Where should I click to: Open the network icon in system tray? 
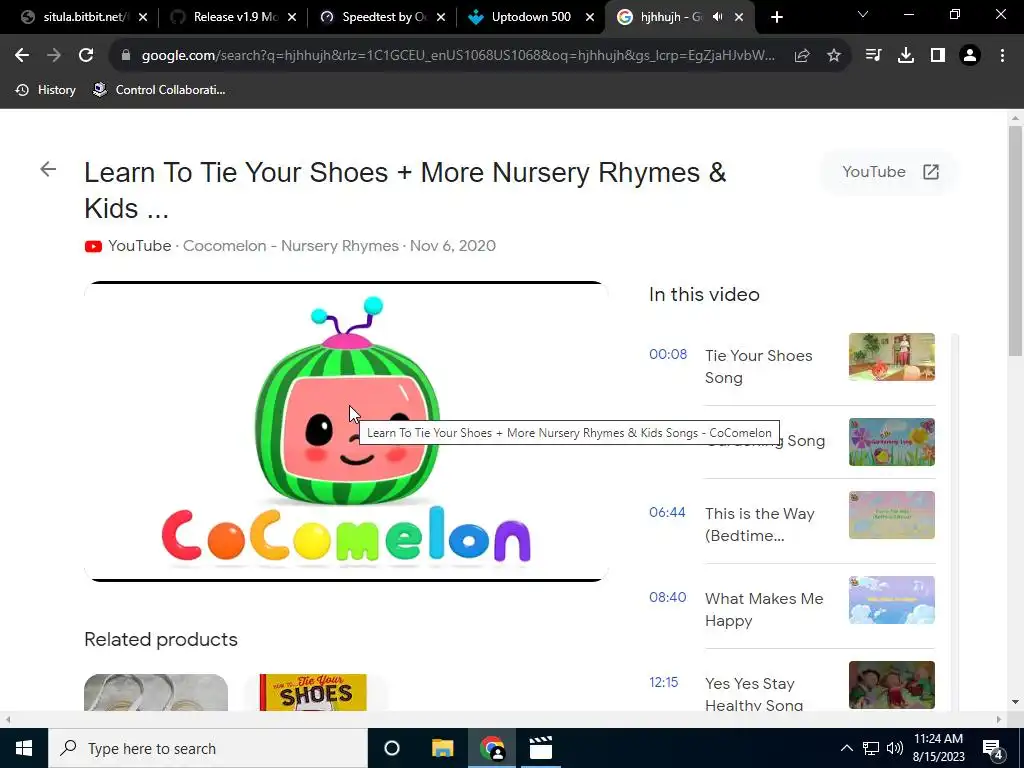[871, 748]
